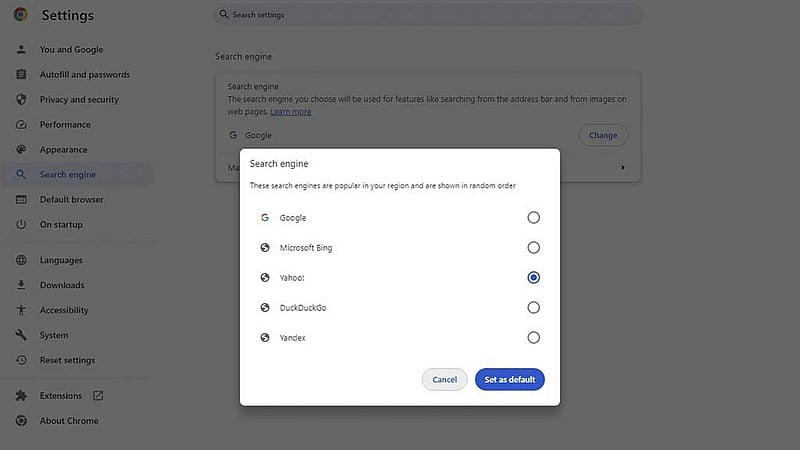
Task: Open Default browser settings
Action: point(71,199)
